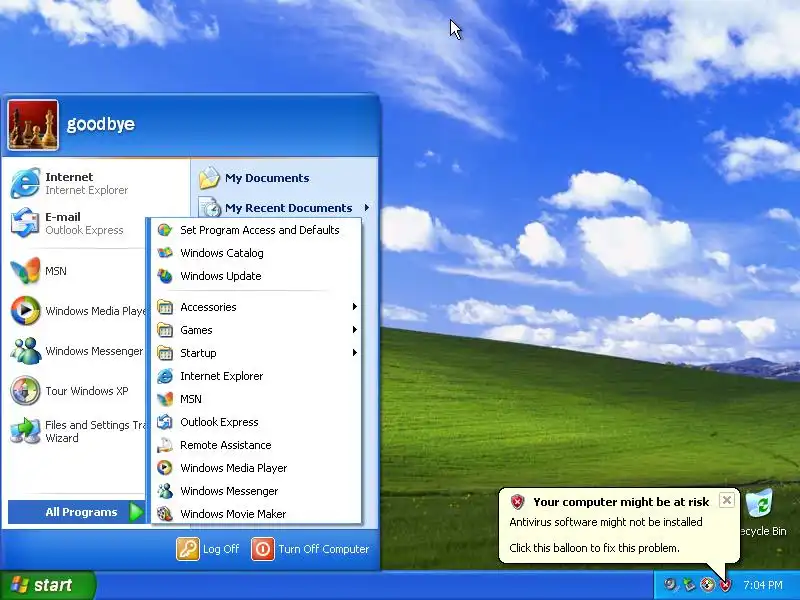Image resolution: width=800 pixels, height=600 pixels.
Task: Open MSN icon in All Programs list
Action: [165, 399]
